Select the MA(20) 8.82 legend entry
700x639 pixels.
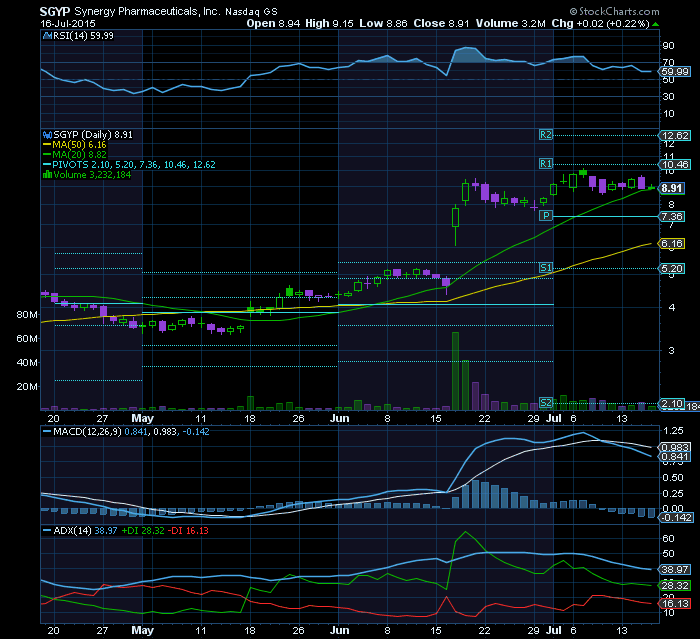click(x=75, y=155)
